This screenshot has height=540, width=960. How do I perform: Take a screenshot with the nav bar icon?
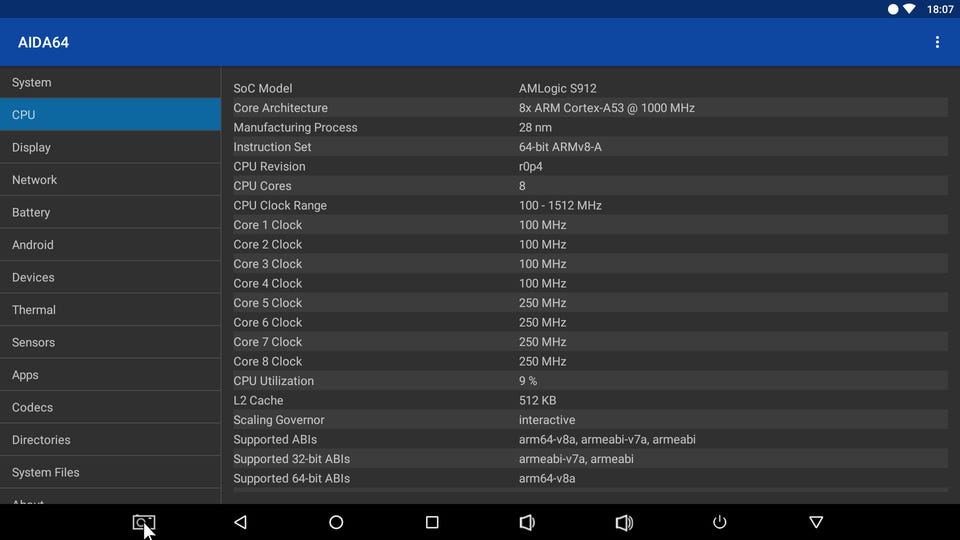pos(144,522)
